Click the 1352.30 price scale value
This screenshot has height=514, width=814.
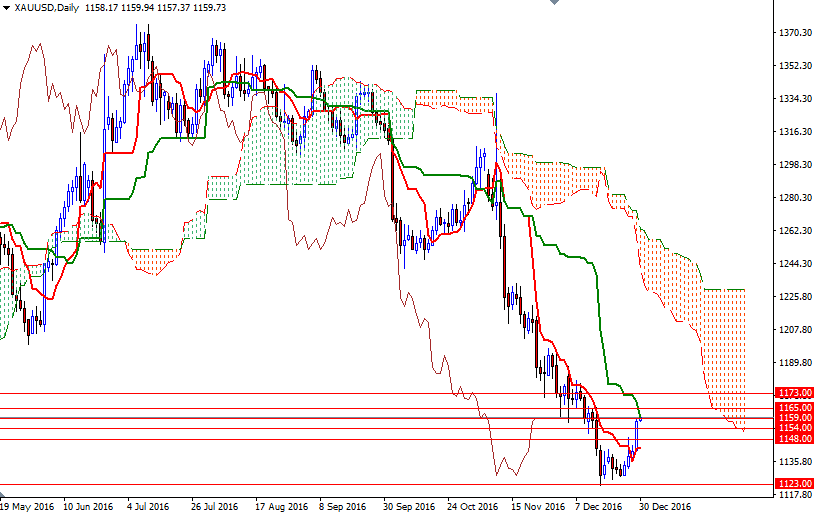point(795,65)
